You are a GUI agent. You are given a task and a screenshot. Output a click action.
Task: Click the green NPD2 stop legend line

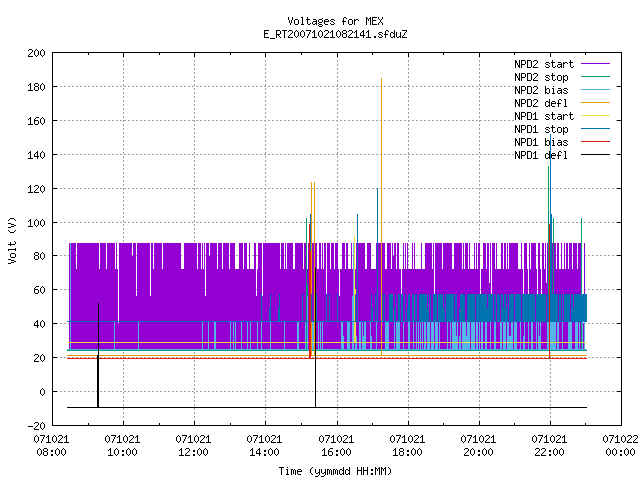tap(596, 76)
